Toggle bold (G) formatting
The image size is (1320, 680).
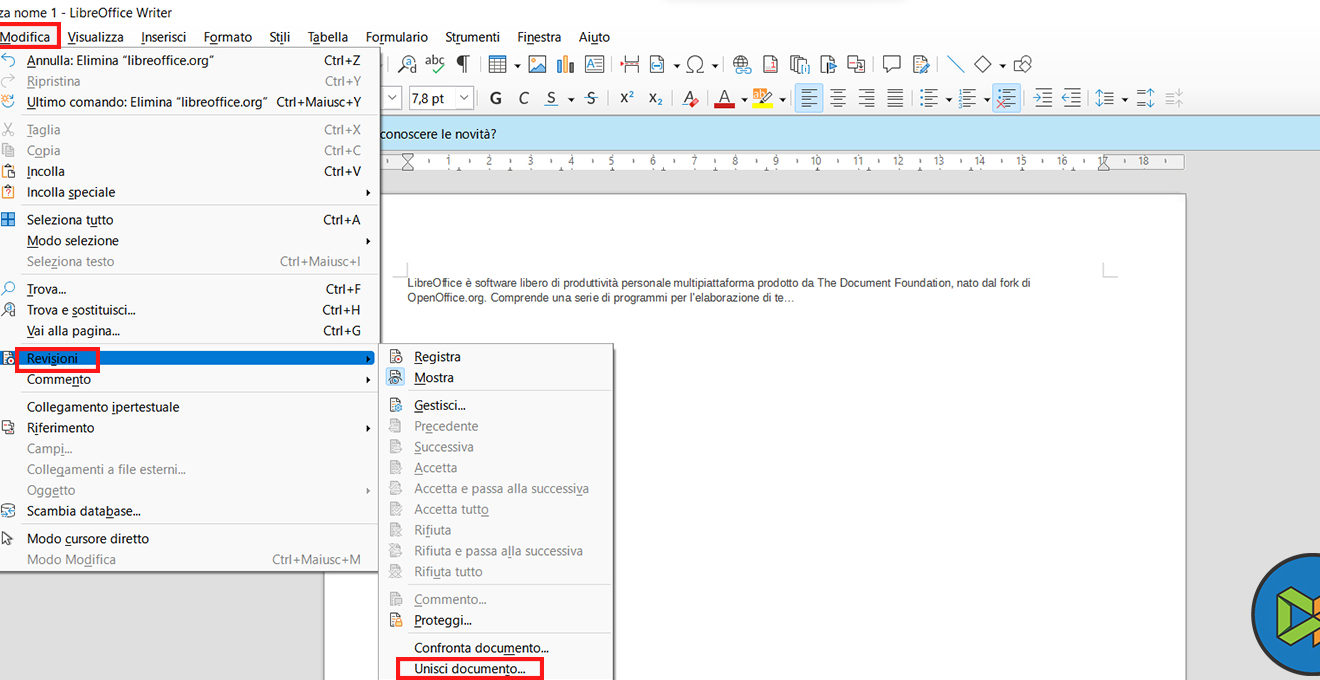pos(495,98)
